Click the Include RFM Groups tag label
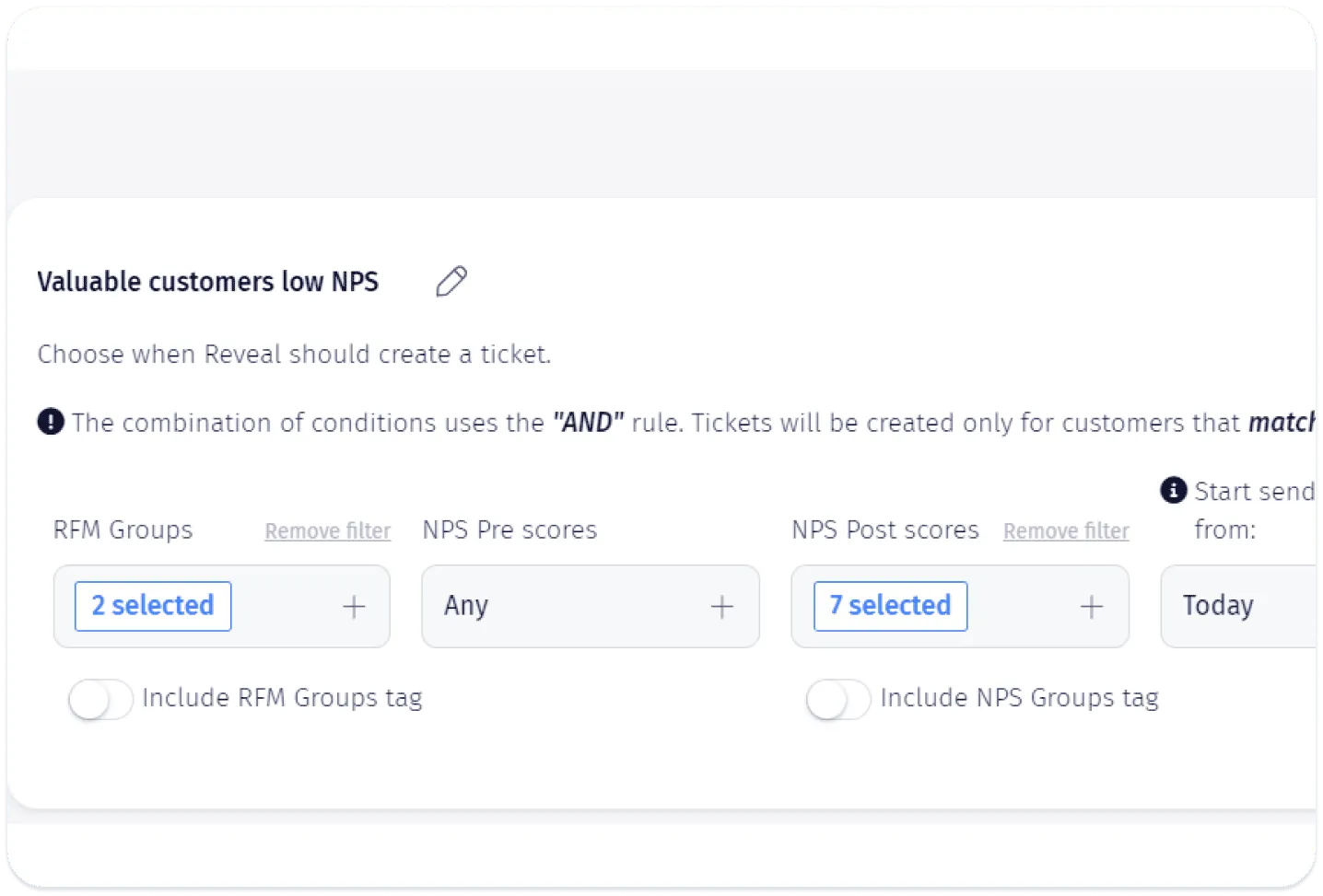 point(282,699)
